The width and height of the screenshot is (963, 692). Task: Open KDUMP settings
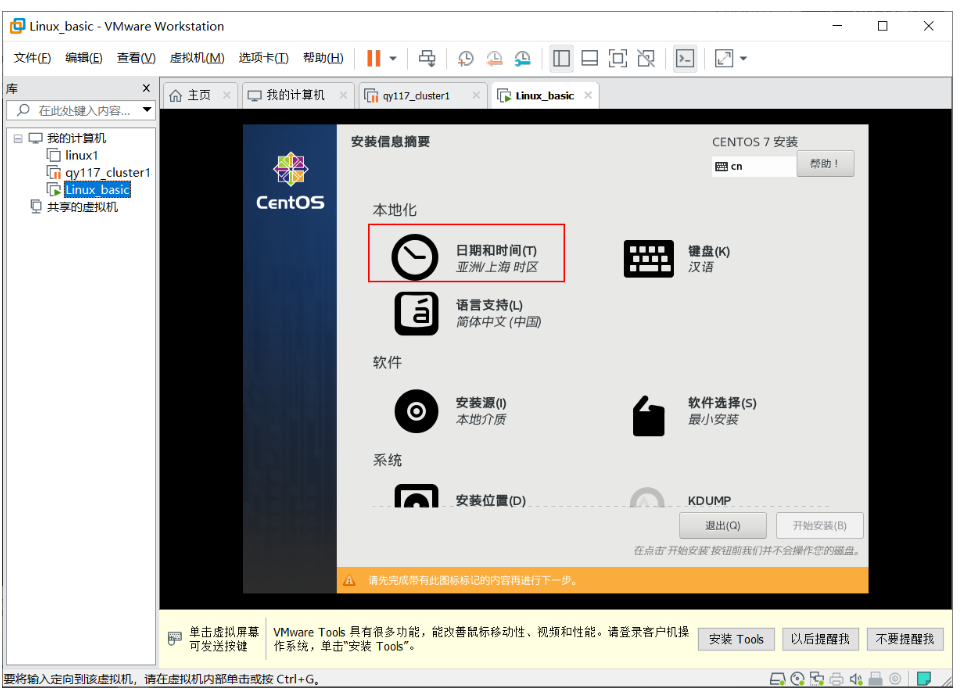(680, 497)
